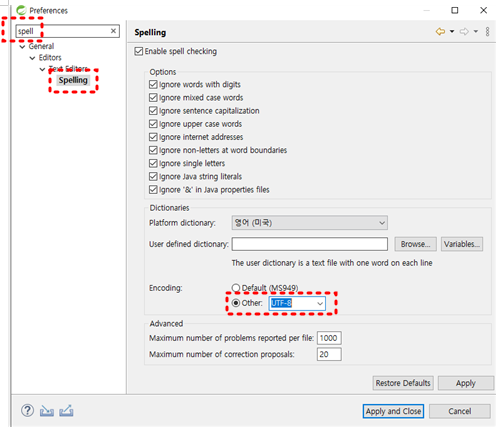Click the Variables... button
Screen dimensions: 499x429
[x=462, y=244]
